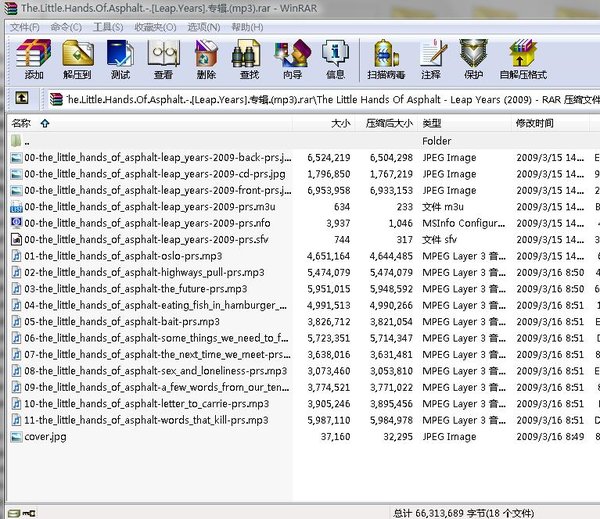The image size is (600, 519).
Task: Click the Delete (删除) toolbar icon
Action: click(x=206, y=59)
